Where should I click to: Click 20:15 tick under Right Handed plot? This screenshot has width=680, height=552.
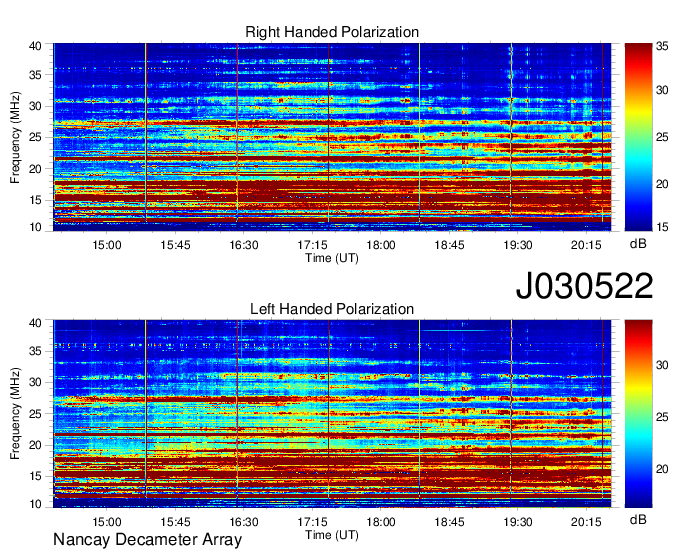[x=586, y=245]
